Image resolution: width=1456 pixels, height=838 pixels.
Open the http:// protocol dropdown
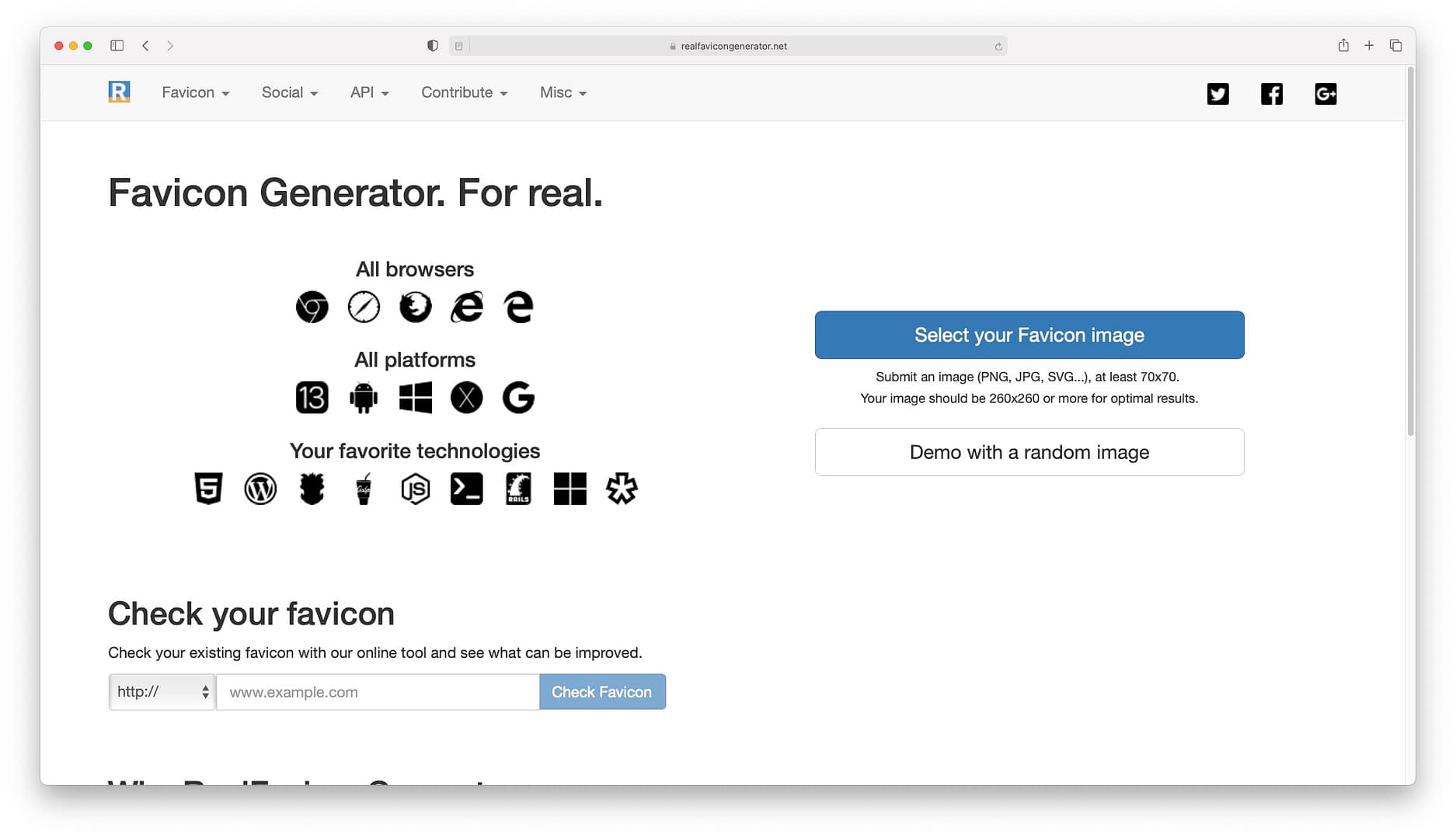[x=162, y=692]
